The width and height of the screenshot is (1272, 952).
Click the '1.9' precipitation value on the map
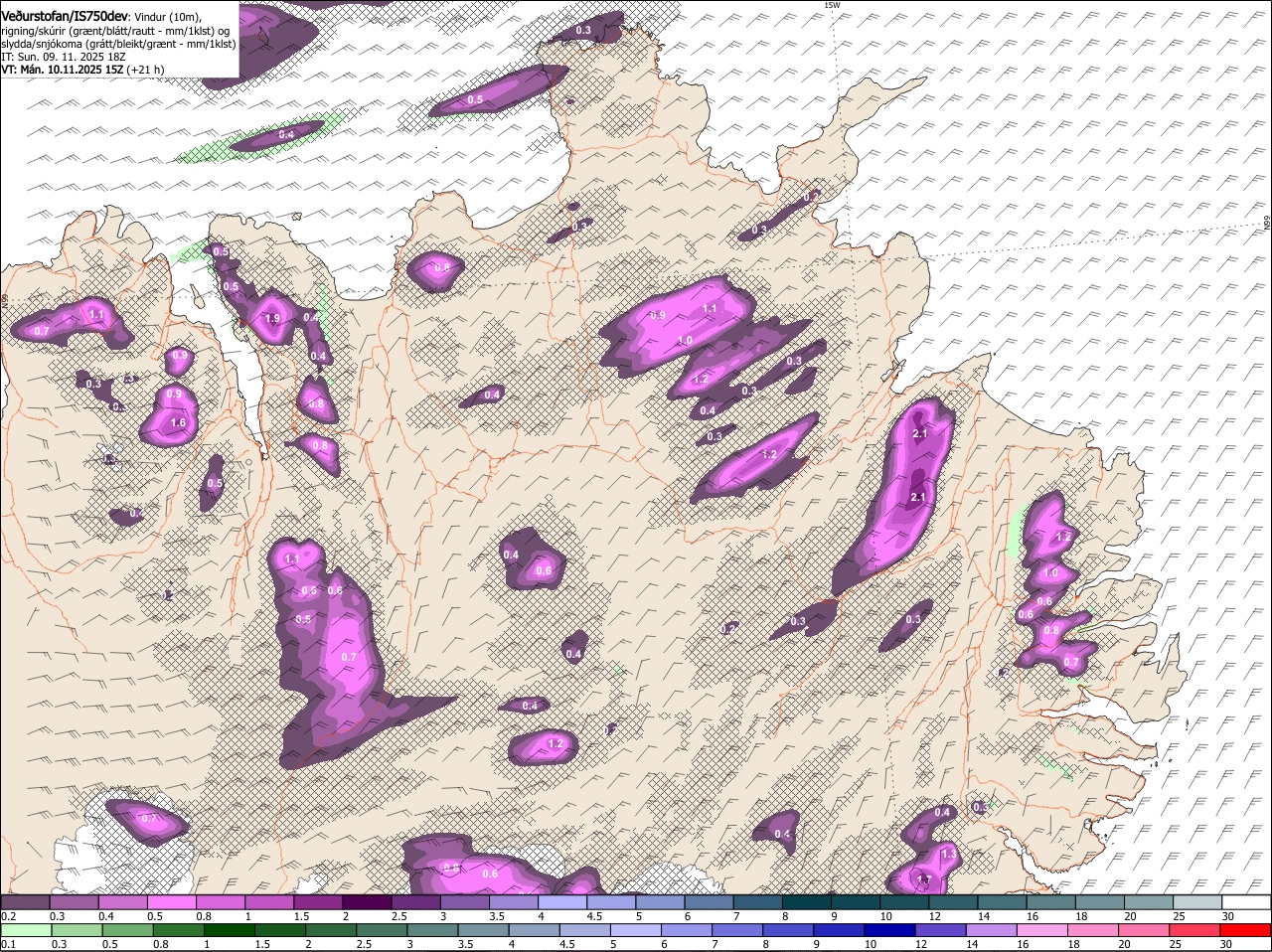[272, 319]
